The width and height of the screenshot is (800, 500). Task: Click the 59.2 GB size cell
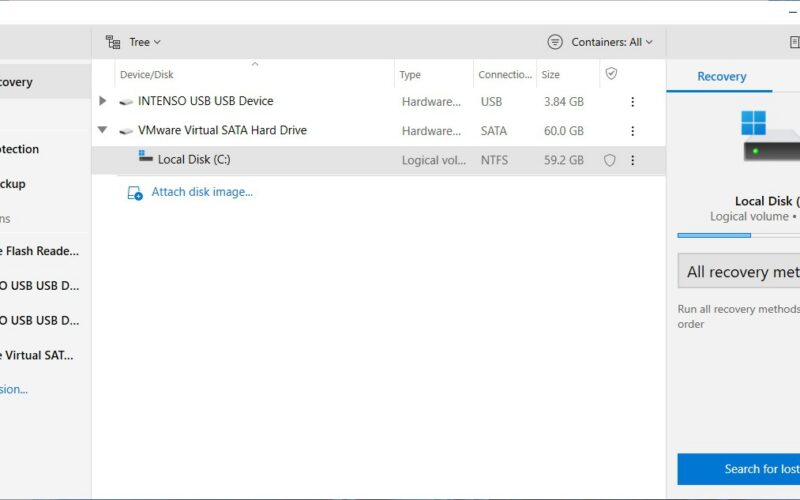563,160
